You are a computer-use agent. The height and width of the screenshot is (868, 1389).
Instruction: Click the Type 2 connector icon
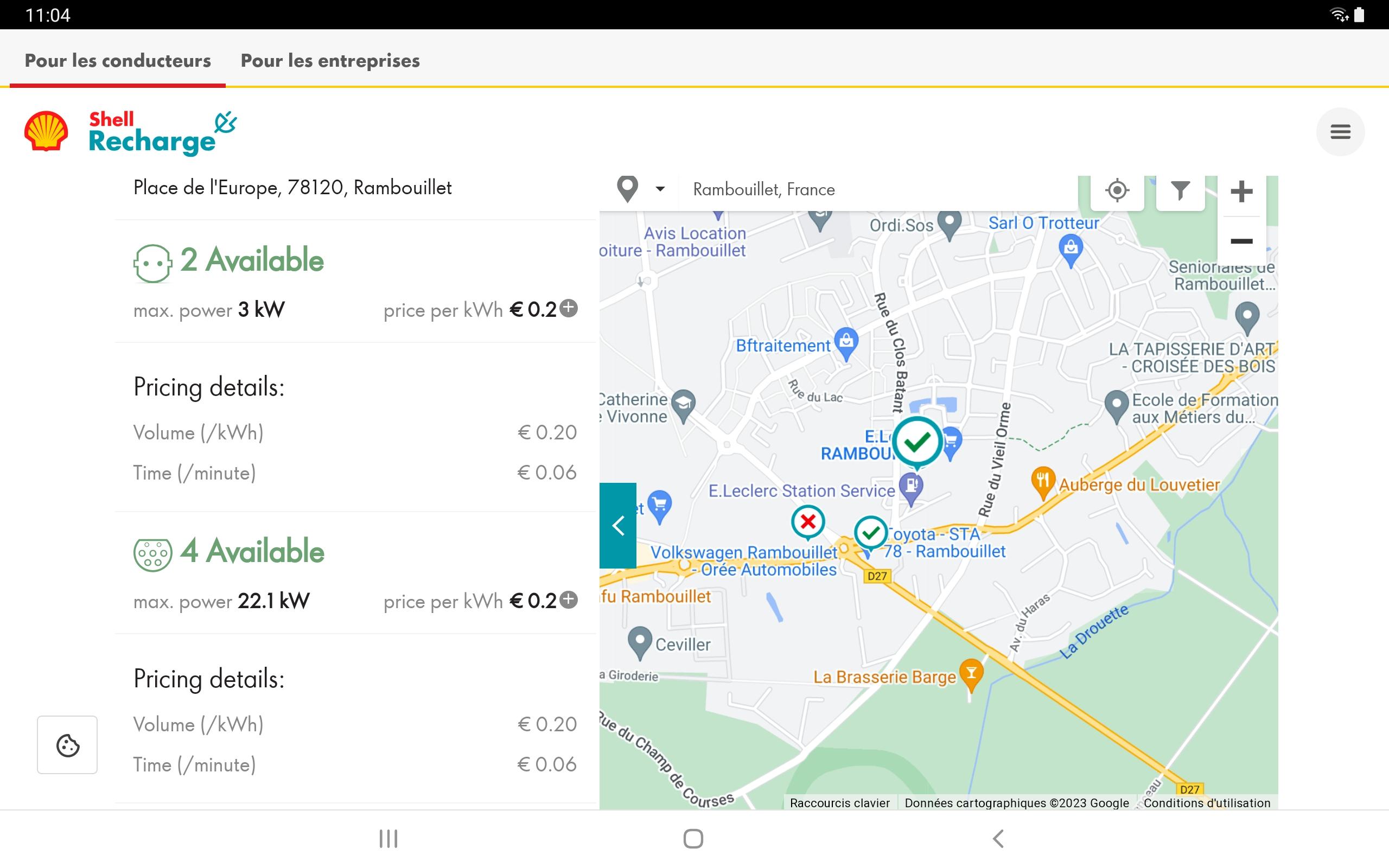[152, 554]
